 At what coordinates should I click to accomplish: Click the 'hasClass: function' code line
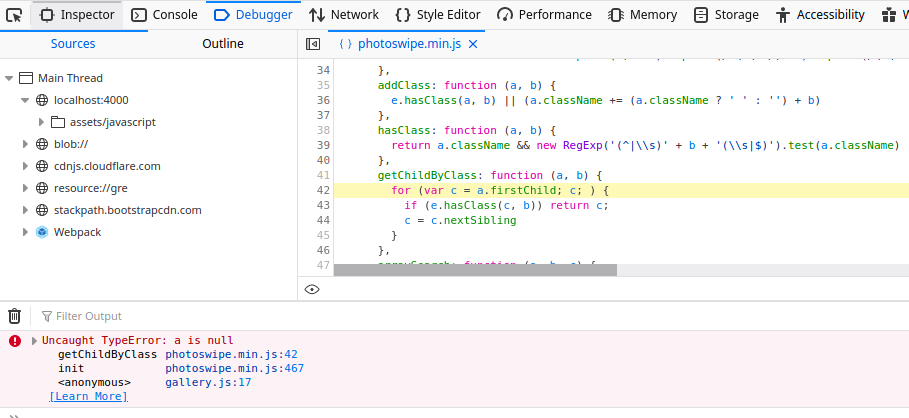[467, 130]
